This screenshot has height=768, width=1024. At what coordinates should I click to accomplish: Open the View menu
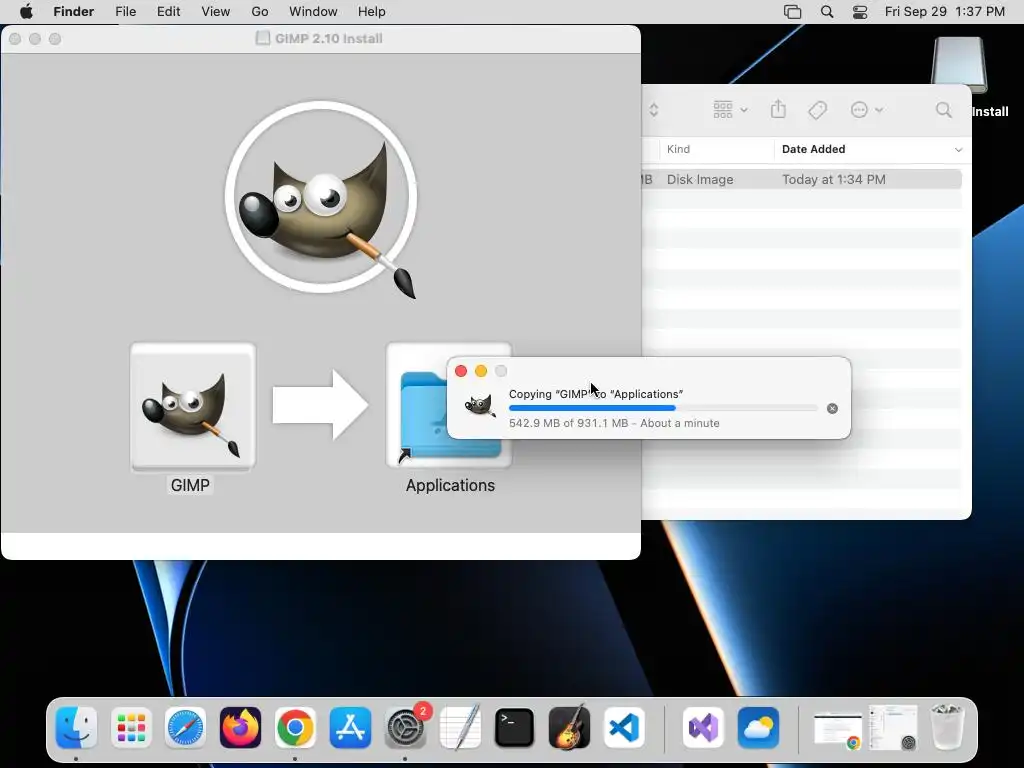coord(216,12)
